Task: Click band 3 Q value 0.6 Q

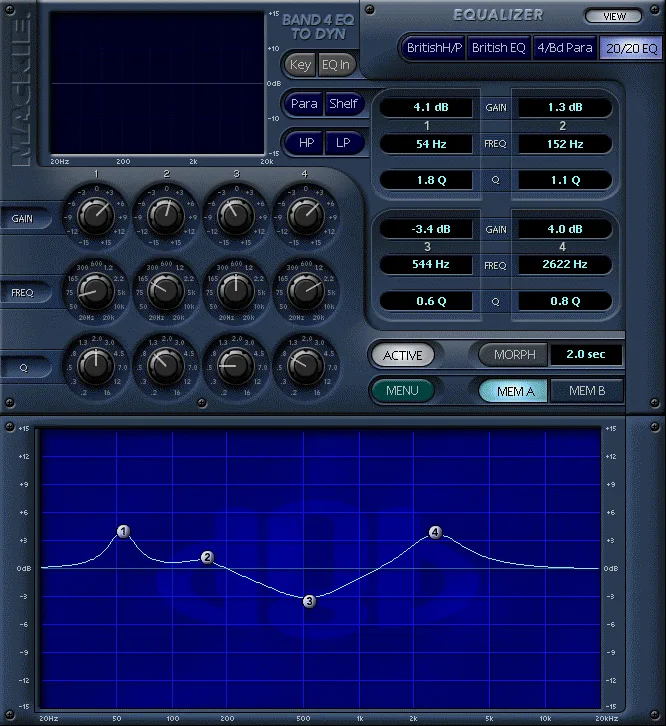Action: coord(426,301)
